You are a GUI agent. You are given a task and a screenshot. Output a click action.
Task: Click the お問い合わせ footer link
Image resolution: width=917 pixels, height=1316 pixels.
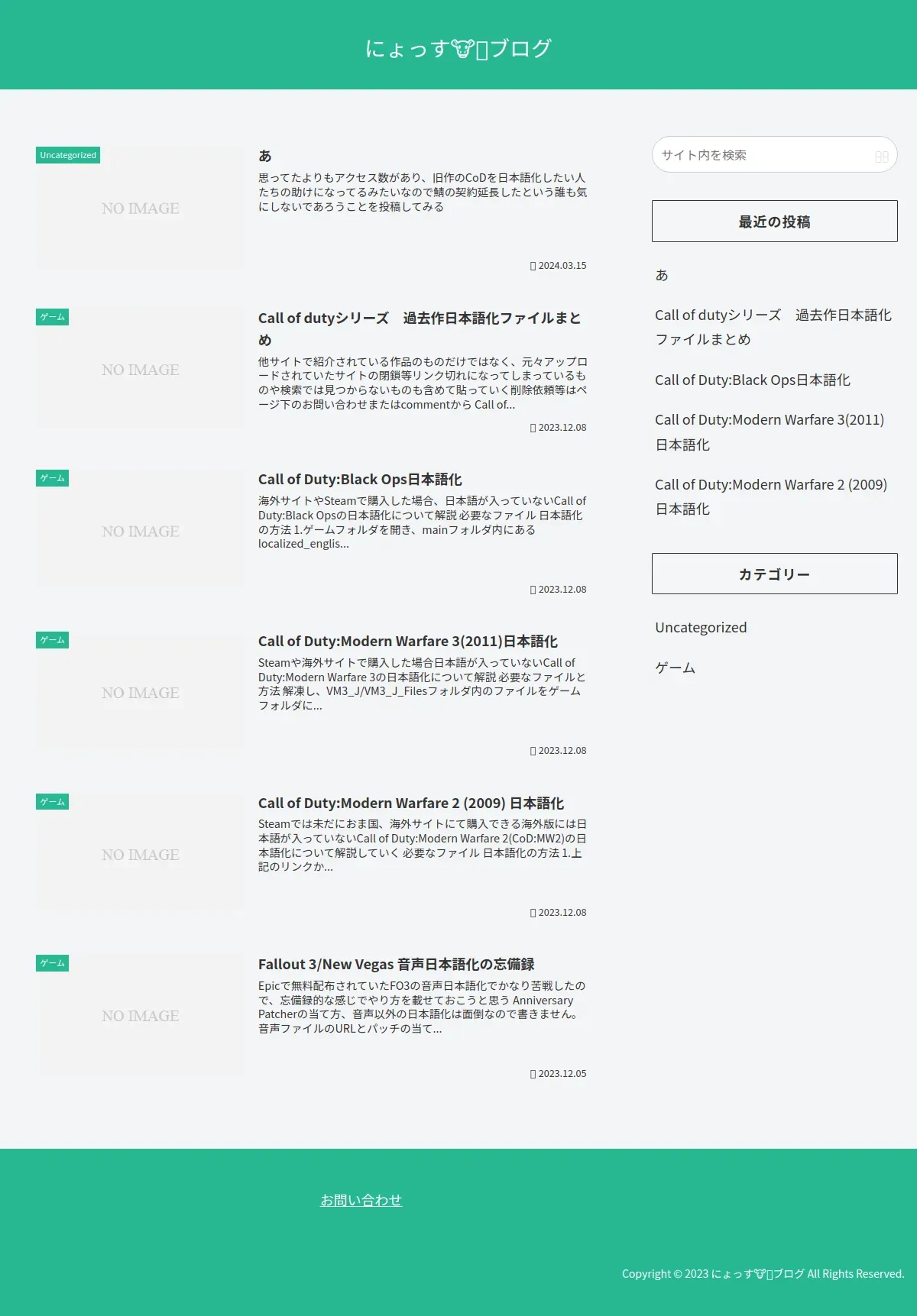(361, 1200)
